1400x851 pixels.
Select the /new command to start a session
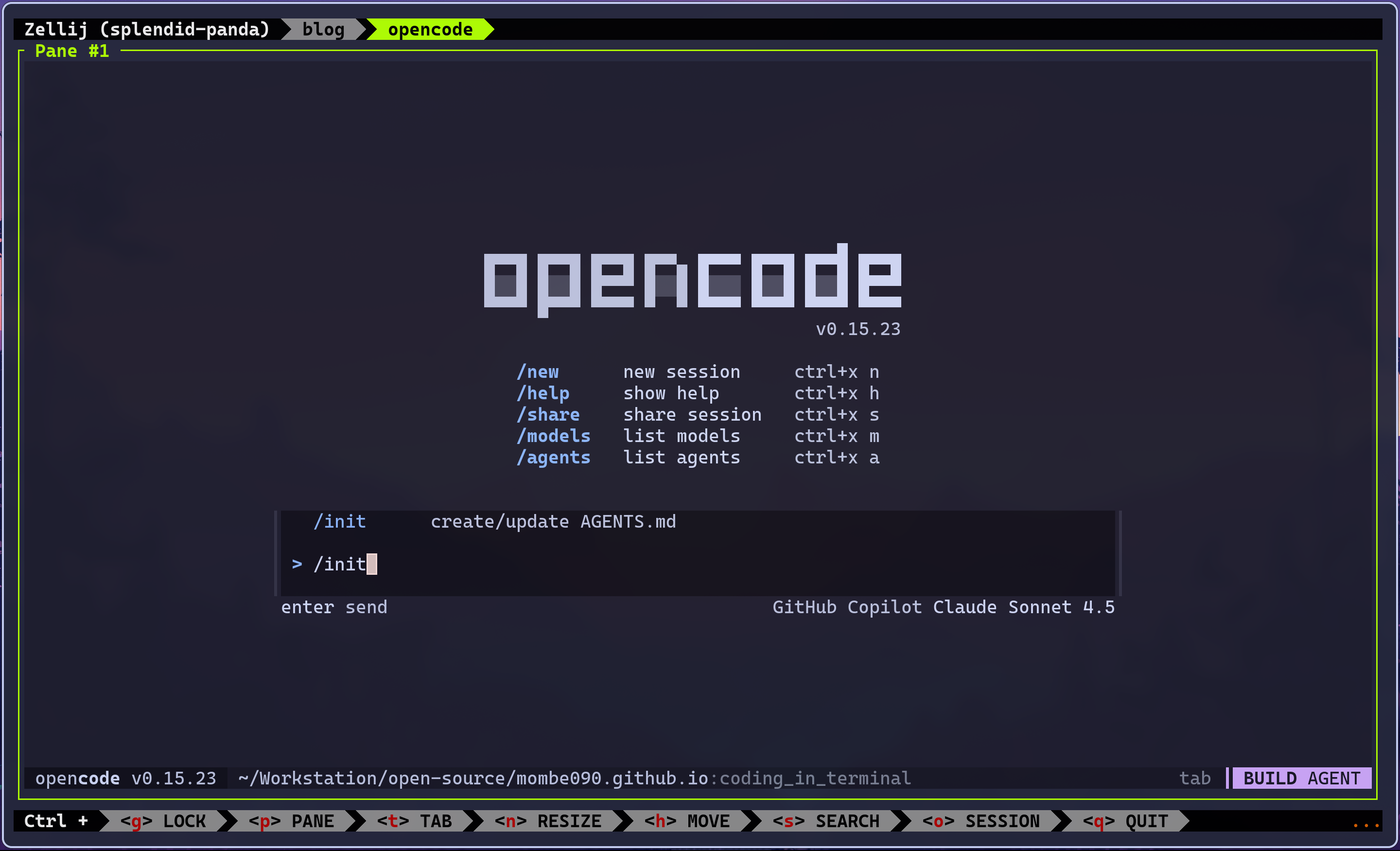click(x=538, y=372)
